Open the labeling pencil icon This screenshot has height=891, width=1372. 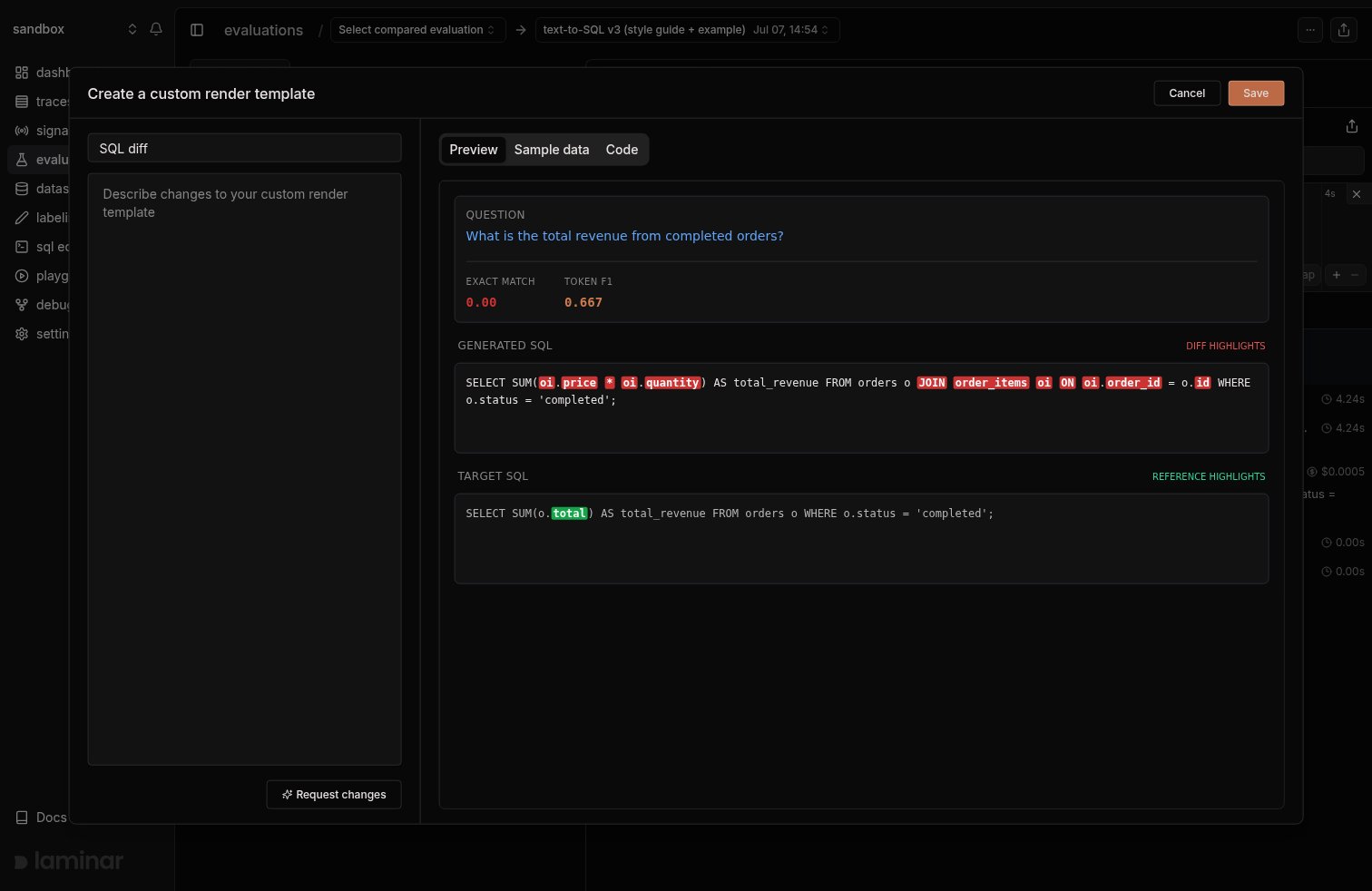pyautogui.click(x=22, y=218)
